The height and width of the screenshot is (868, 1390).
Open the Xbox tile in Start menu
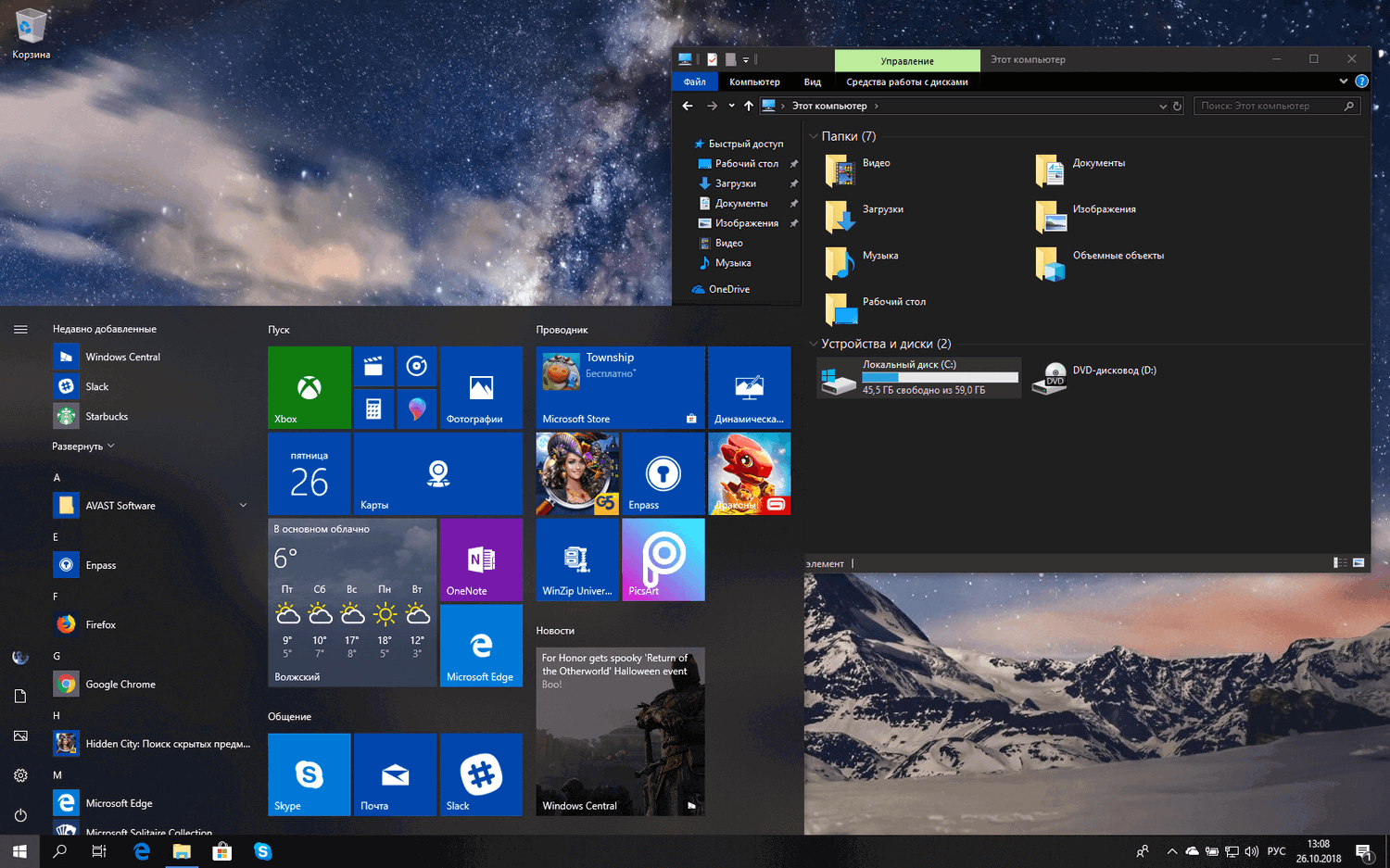309,387
